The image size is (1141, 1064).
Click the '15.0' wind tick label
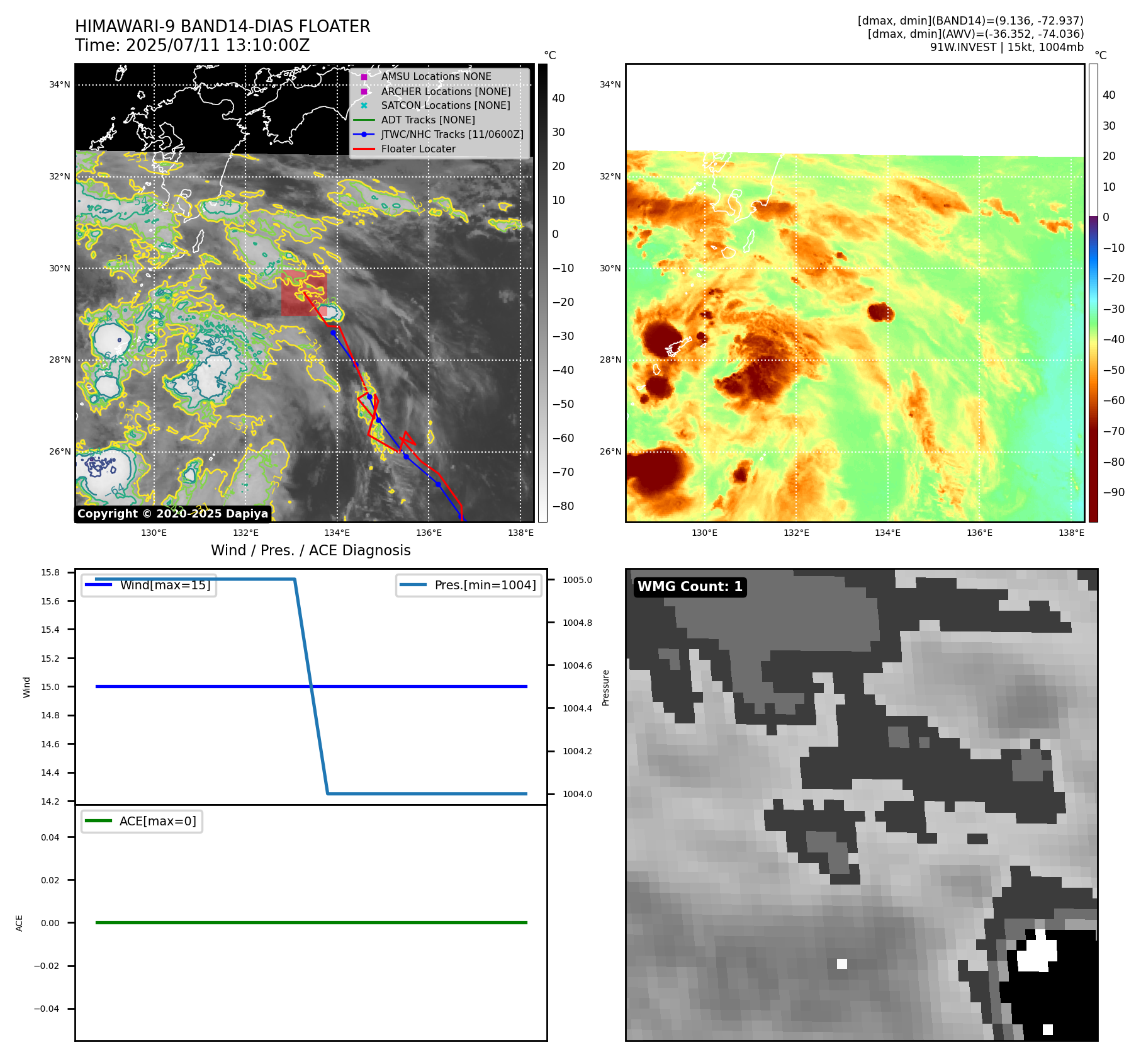point(50,687)
